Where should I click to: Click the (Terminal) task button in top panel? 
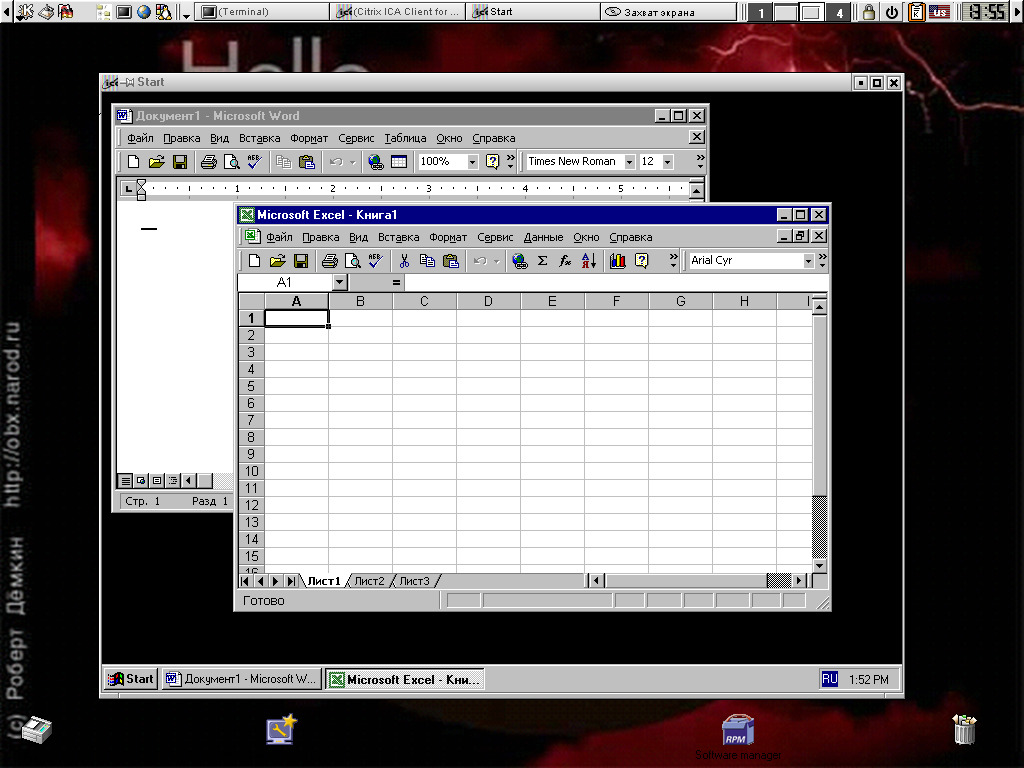(x=262, y=12)
